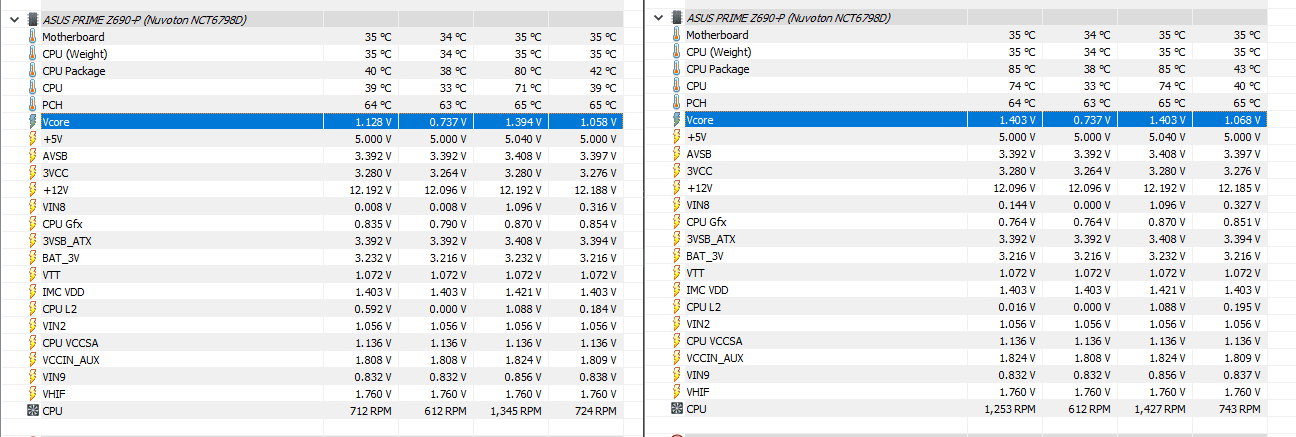Image resolution: width=1296 pixels, height=437 pixels.
Task: Select the CPU Package maximum 80 °C
Action: 528,70
